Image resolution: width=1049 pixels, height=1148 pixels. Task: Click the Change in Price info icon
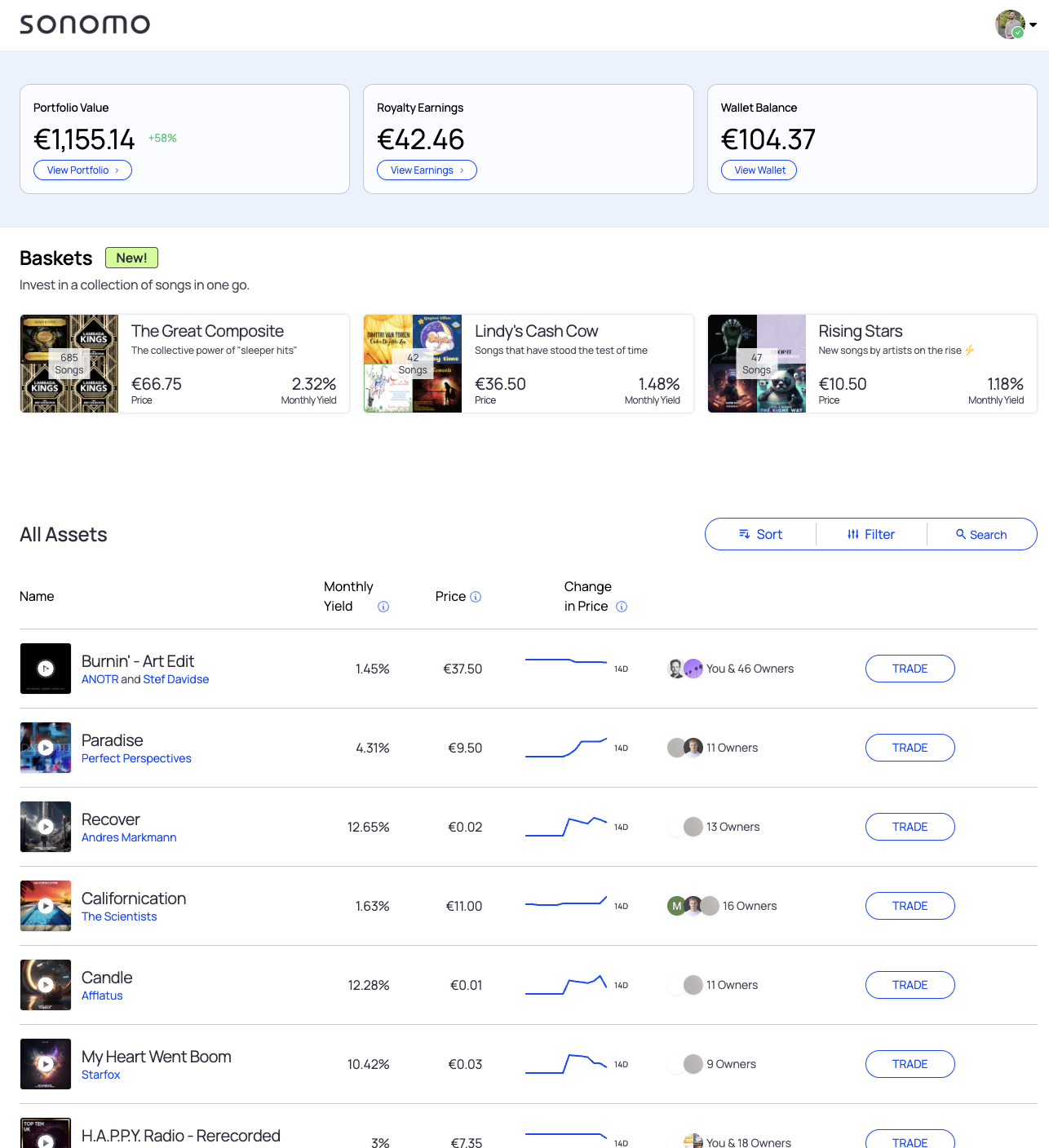[622, 607]
